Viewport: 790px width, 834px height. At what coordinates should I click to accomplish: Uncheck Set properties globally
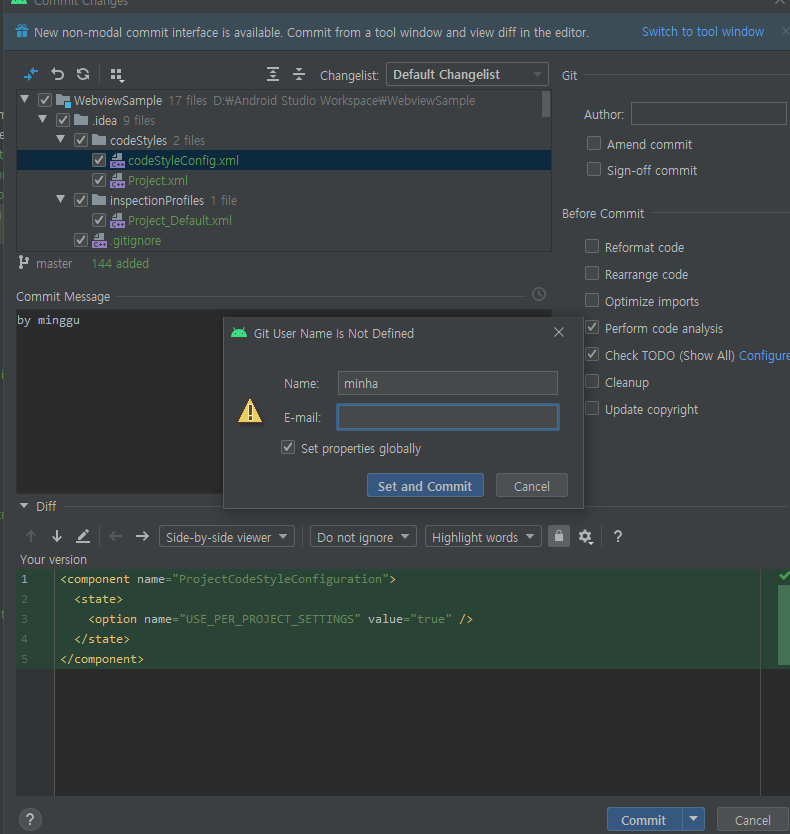[x=288, y=447]
